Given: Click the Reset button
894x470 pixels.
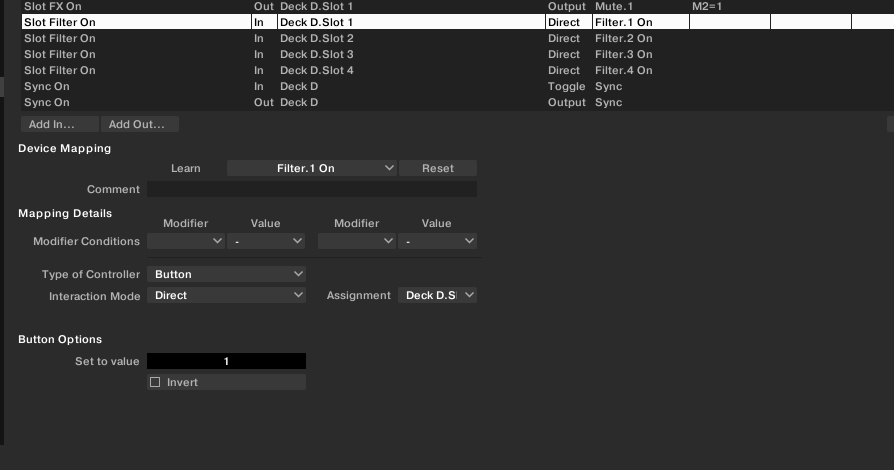Looking at the screenshot, I should point(438,168).
